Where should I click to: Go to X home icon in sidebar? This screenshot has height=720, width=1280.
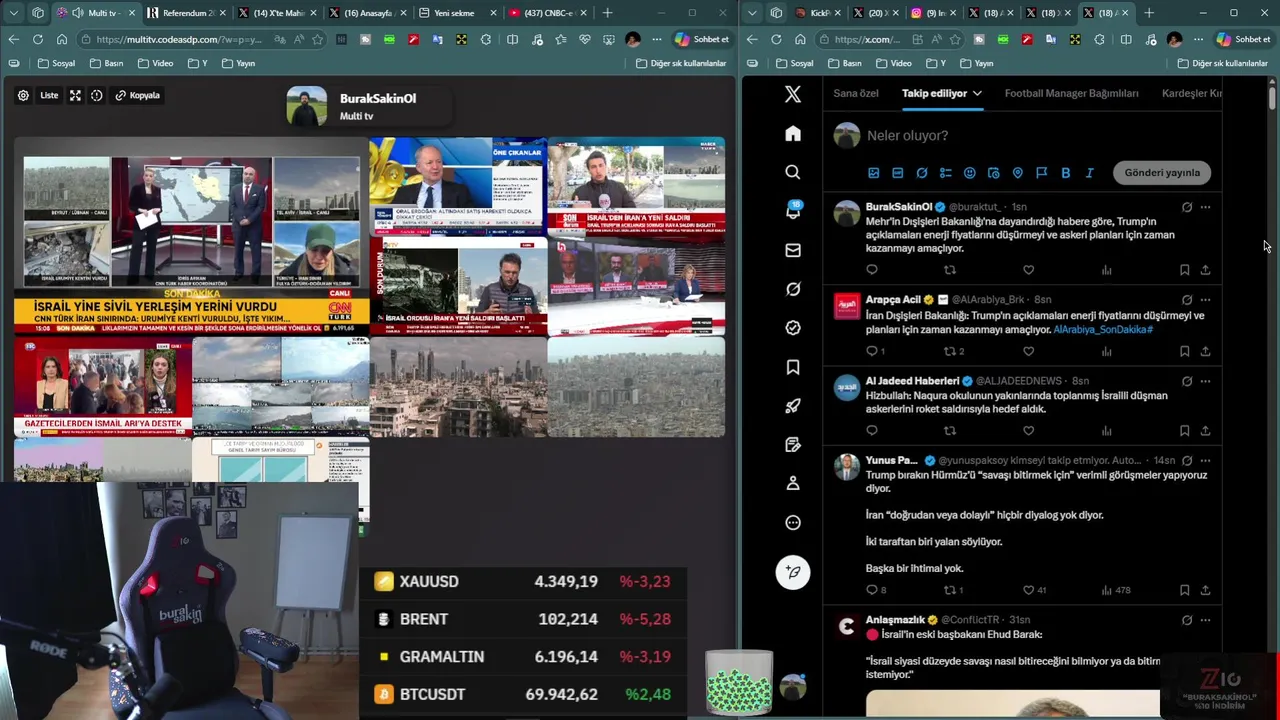point(793,134)
